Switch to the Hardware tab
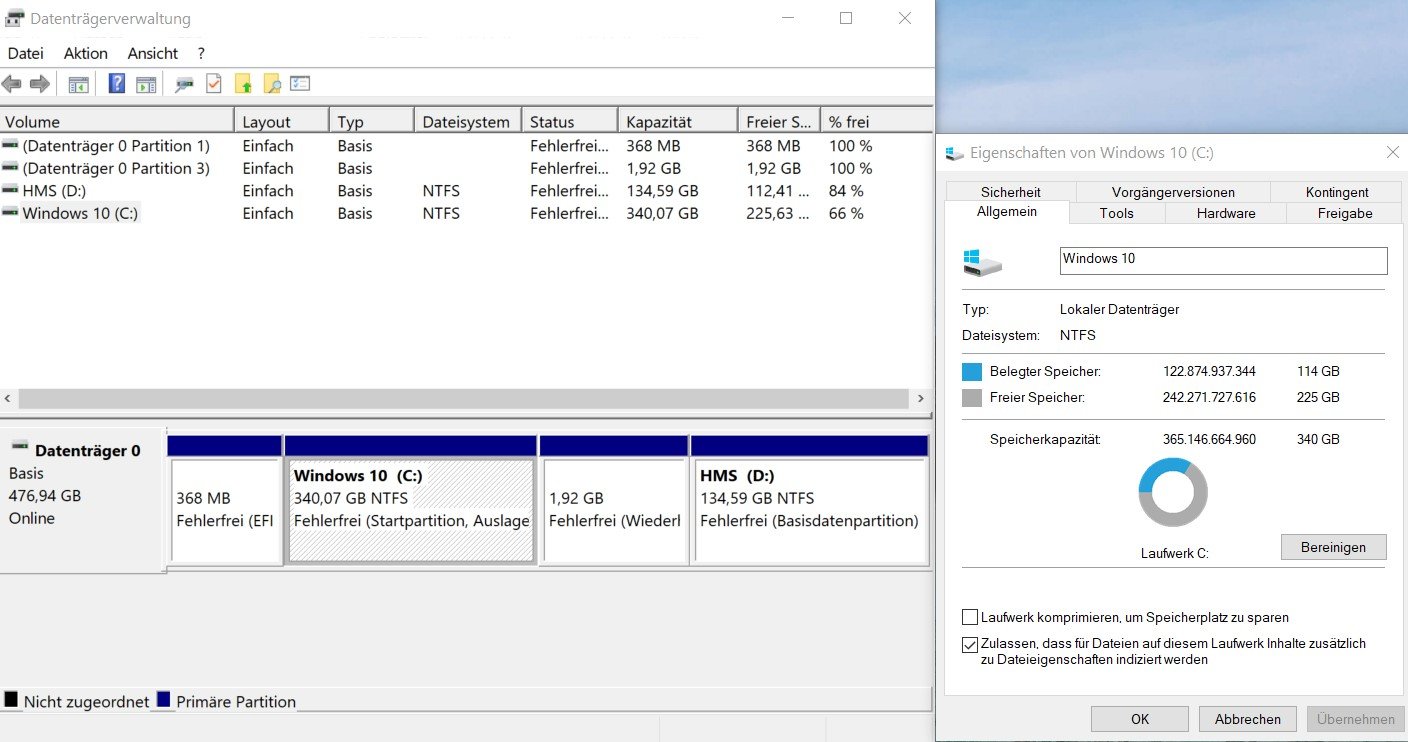 1226,213
